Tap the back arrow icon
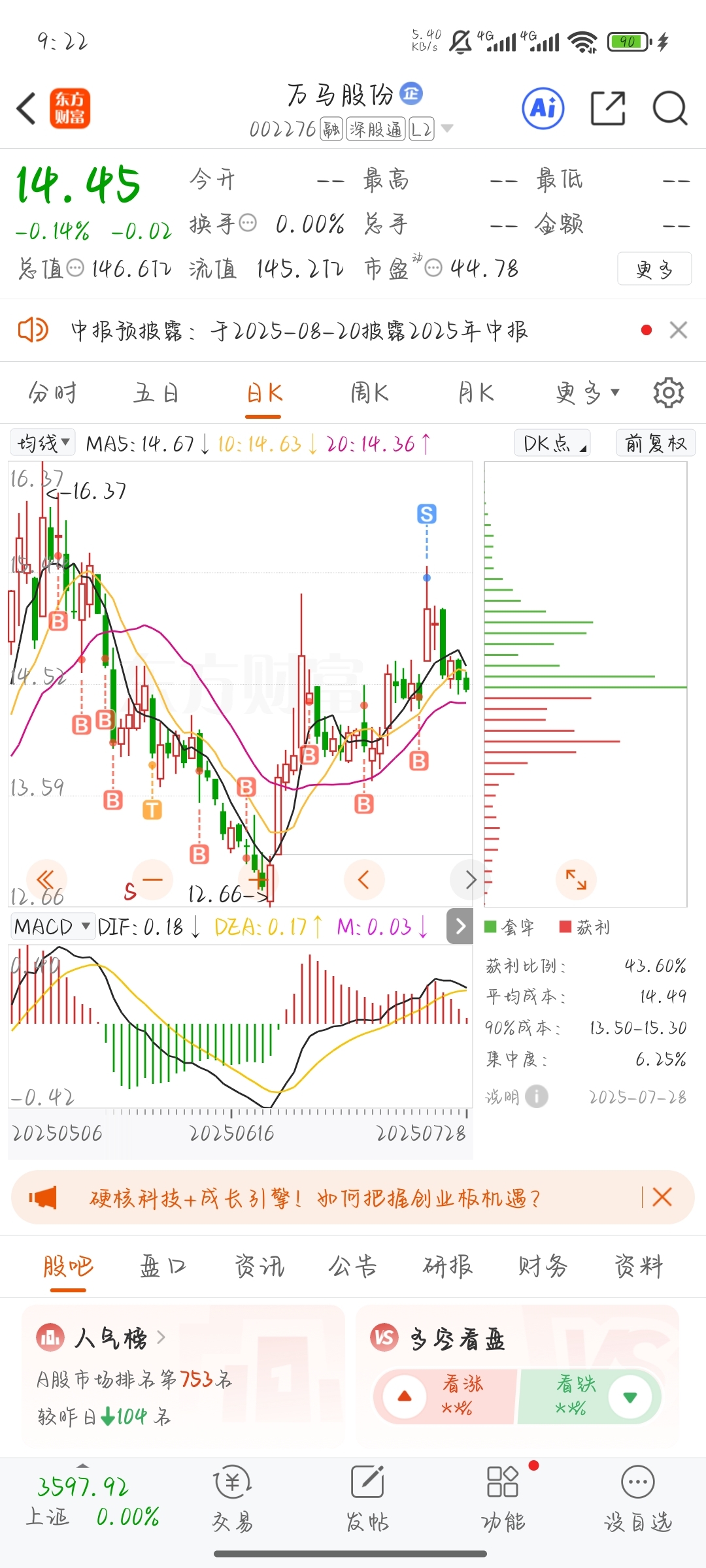The image size is (706, 1568). [26, 108]
